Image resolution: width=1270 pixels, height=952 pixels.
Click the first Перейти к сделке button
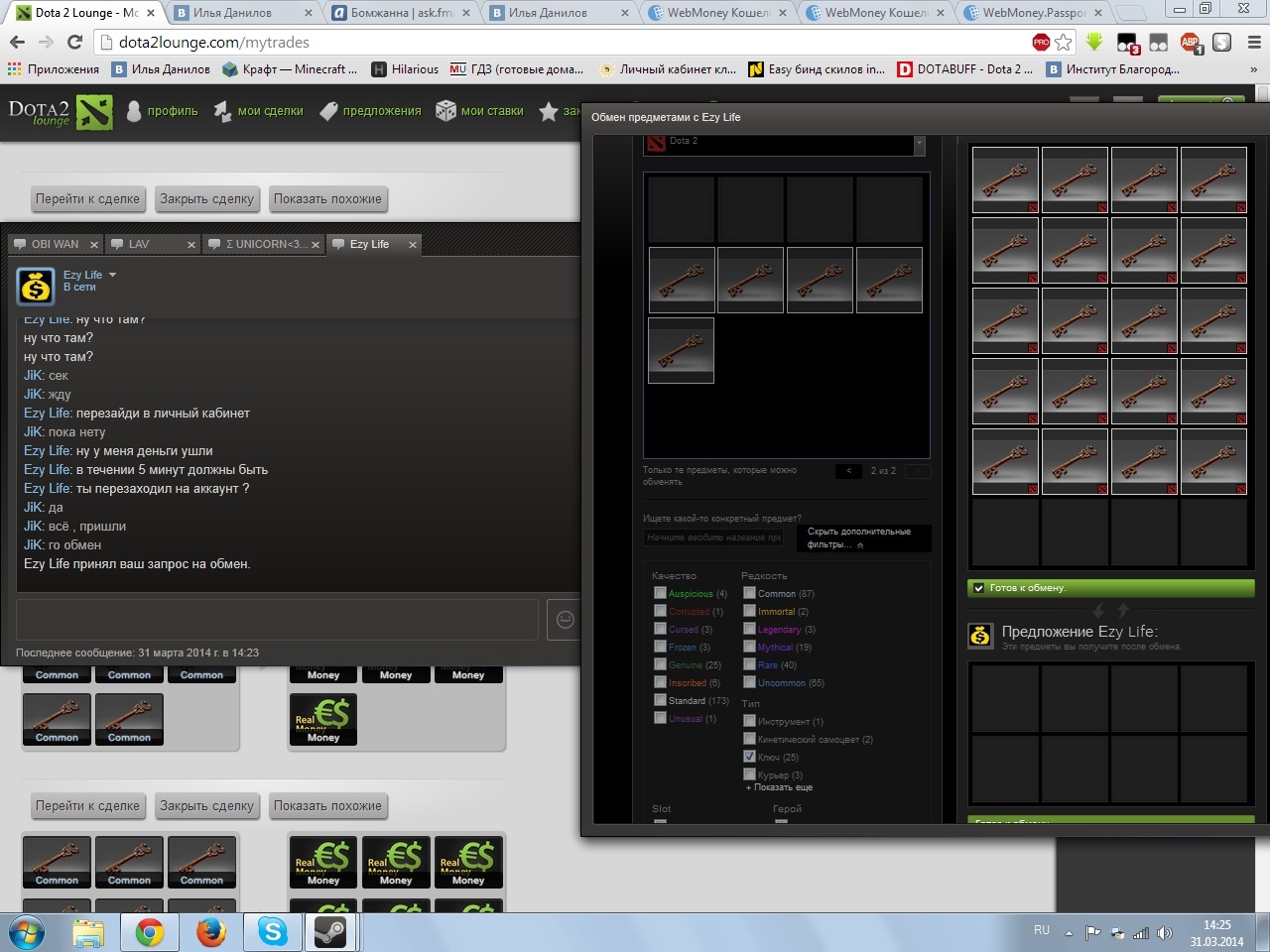pos(88,199)
